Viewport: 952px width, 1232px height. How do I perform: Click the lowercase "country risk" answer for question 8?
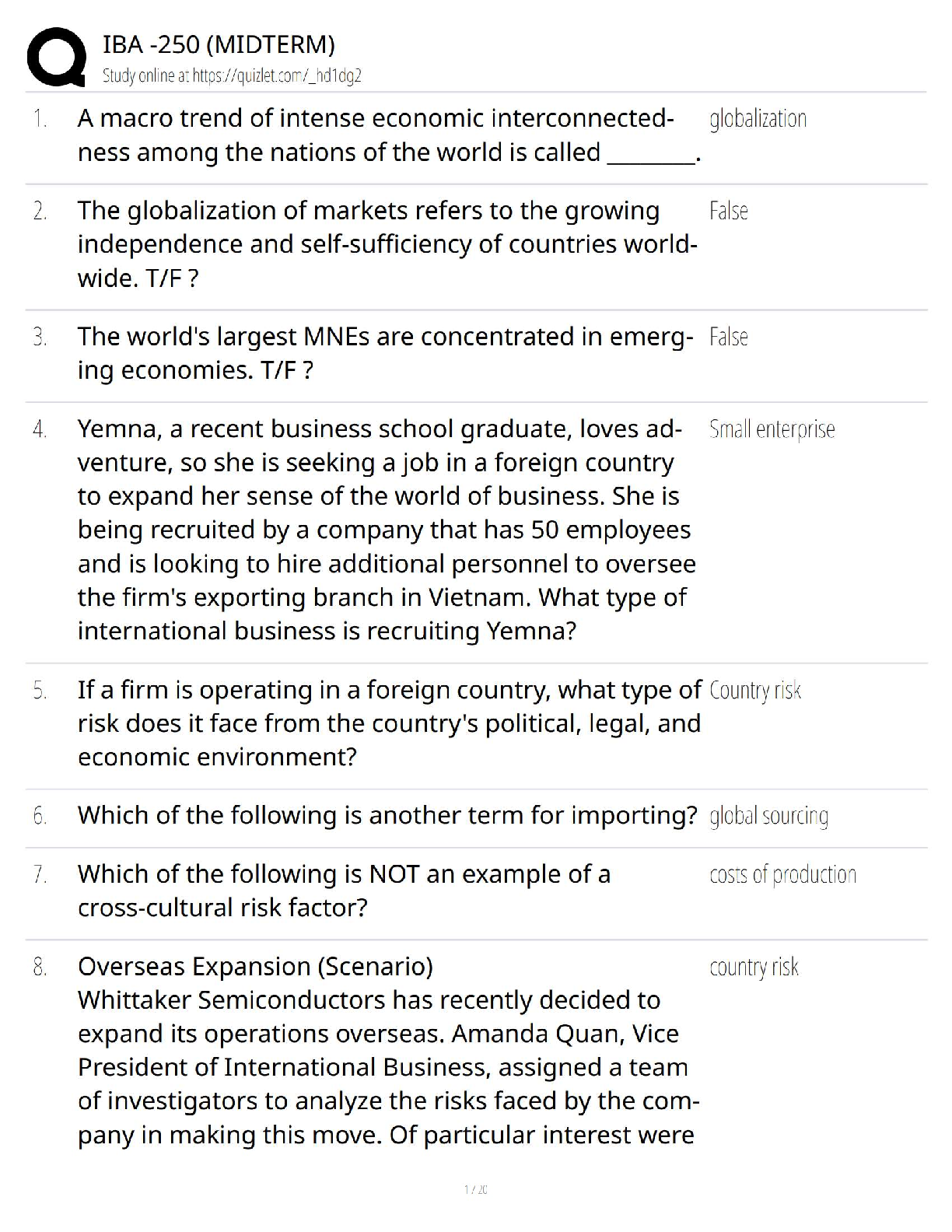click(x=754, y=967)
